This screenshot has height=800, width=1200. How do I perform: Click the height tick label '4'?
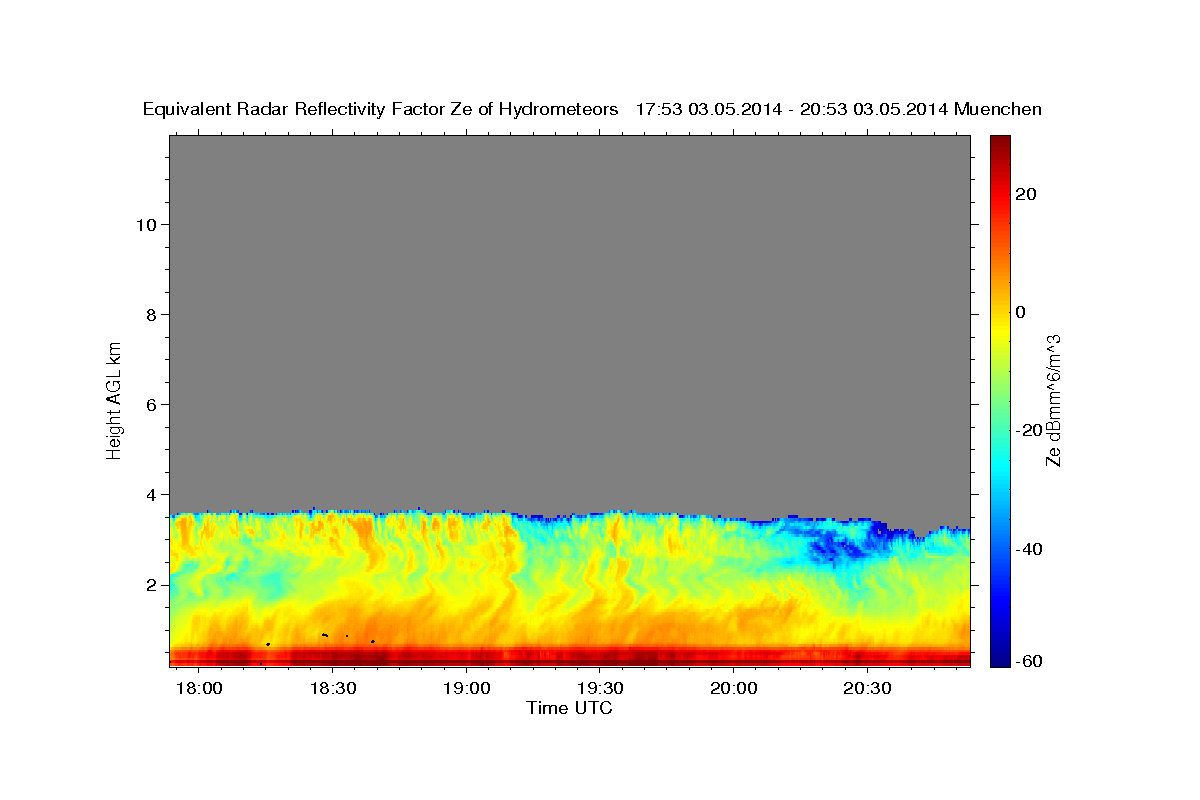[x=150, y=494]
